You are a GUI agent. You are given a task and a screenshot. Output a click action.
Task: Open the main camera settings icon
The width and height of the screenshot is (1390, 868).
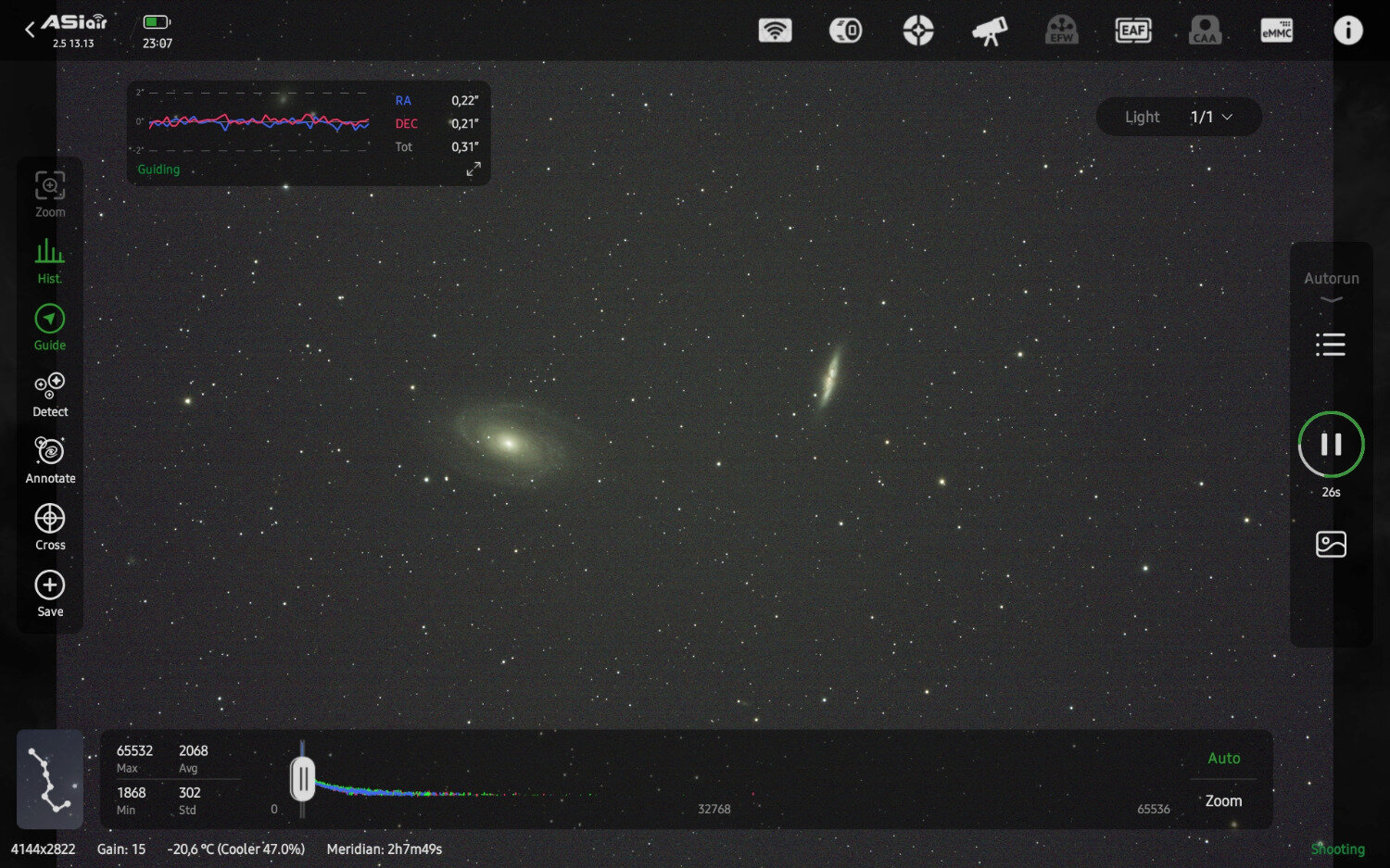(845, 31)
